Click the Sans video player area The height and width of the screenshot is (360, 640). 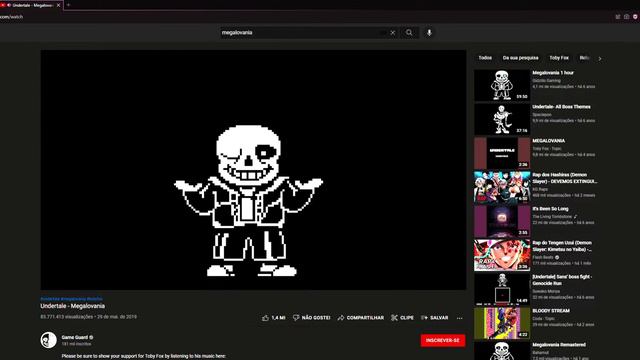point(253,170)
